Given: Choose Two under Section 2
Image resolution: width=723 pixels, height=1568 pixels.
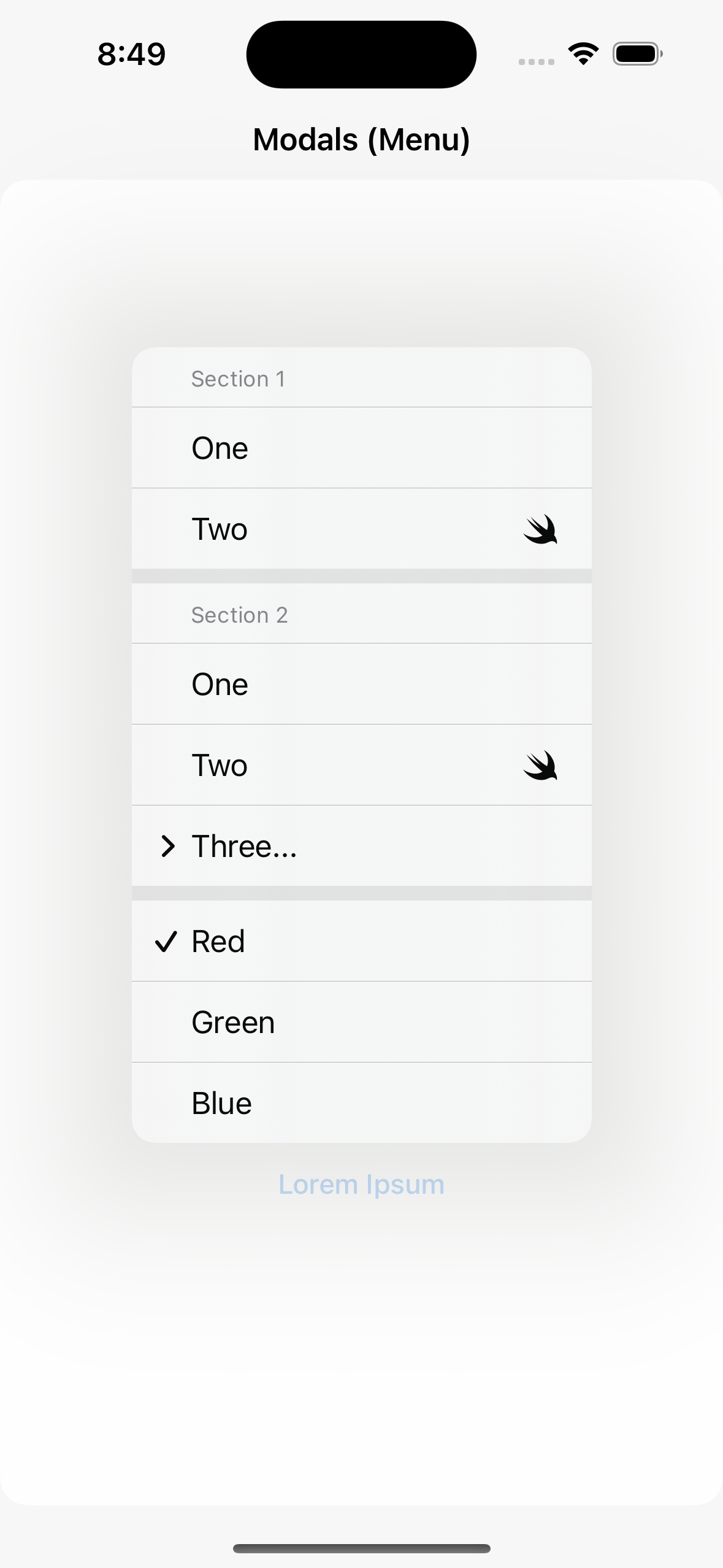Looking at the screenshot, I should [362, 765].
